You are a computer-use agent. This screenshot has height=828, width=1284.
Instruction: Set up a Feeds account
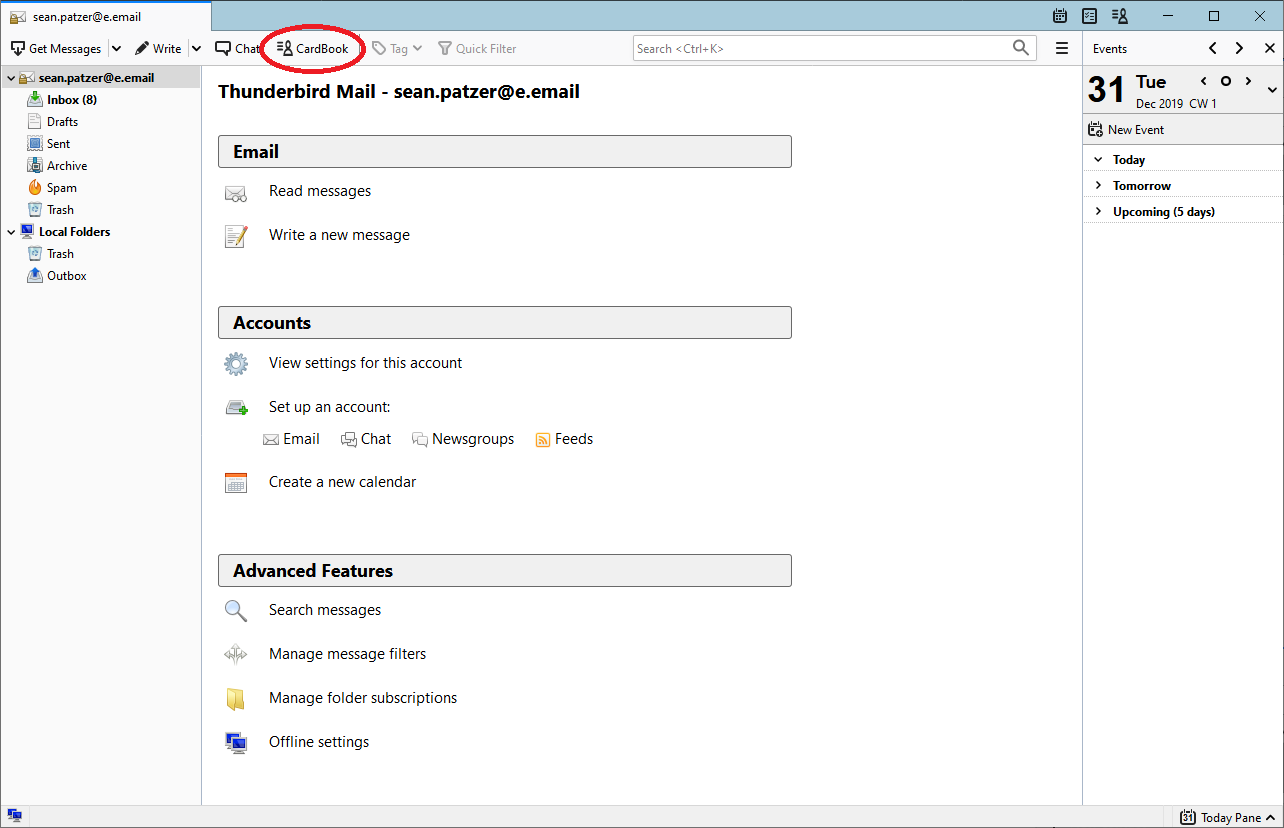(564, 439)
